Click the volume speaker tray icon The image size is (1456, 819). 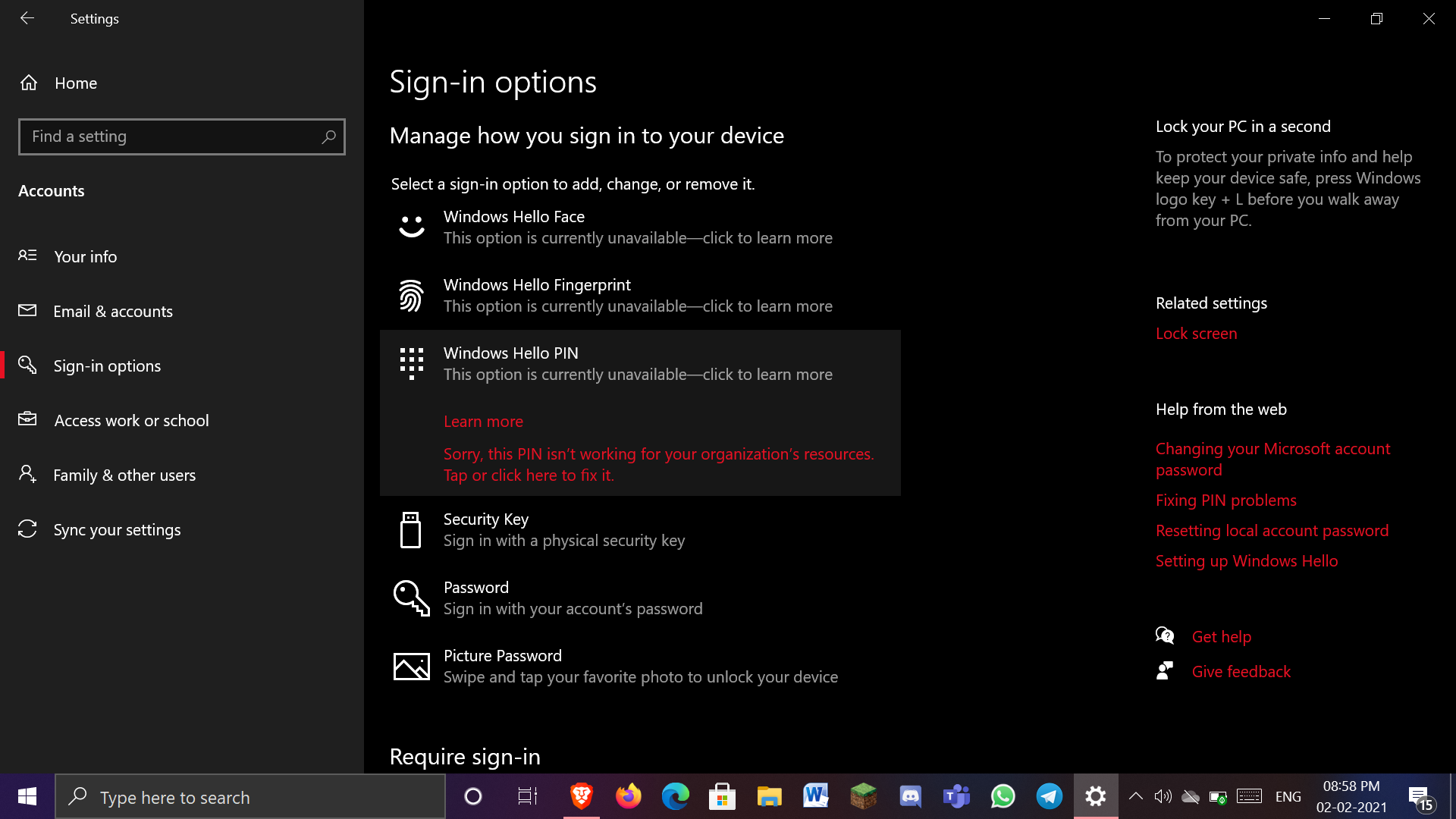click(1163, 796)
